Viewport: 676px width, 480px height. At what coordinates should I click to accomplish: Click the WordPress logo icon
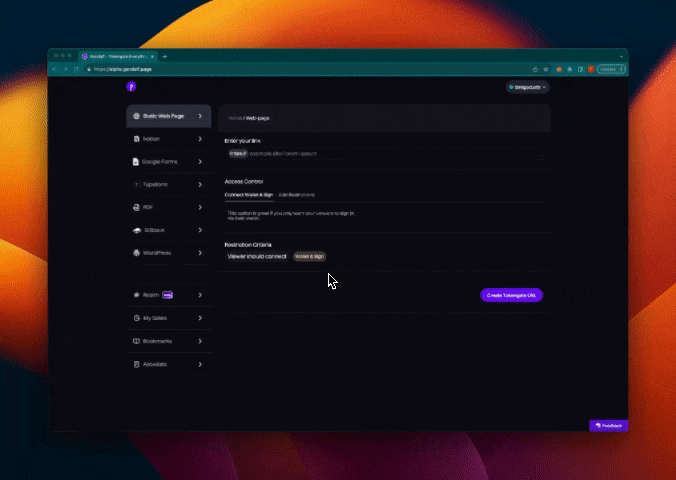point(136,253)
